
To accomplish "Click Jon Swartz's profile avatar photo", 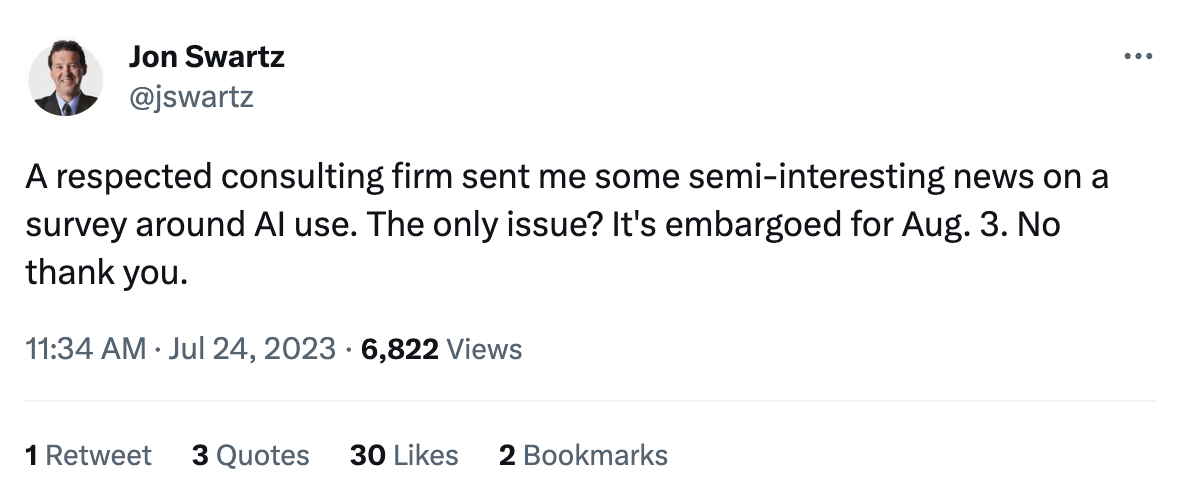I will (63, 79).
